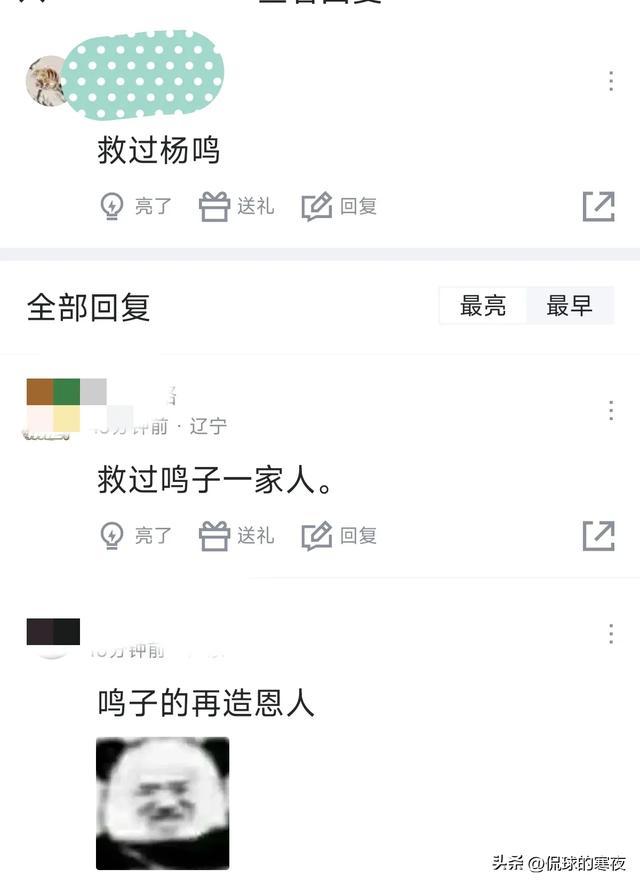Open three-dot menu for 鸣子的再造恩人 reply
The height and width of the screenshot is (885, 640).
[611, 634]
